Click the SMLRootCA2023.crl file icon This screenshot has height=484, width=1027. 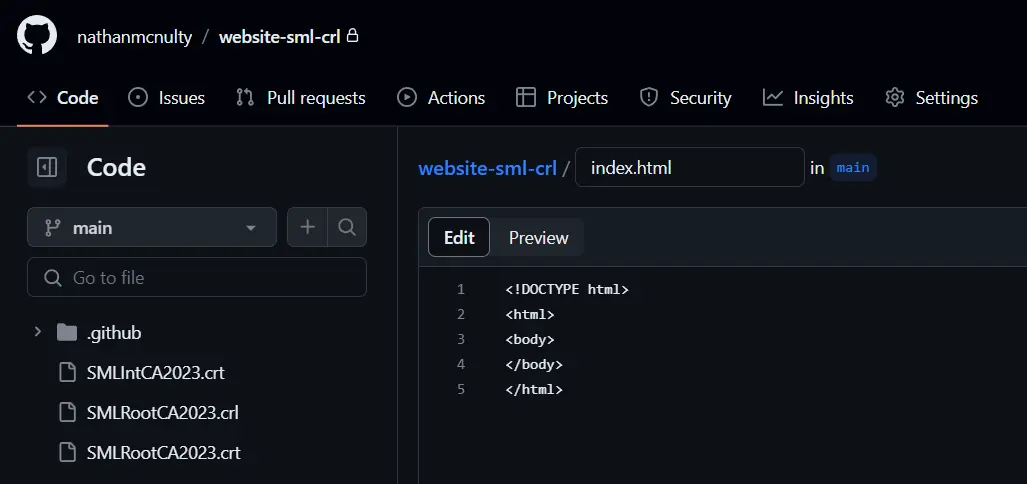(x=67, y=413)
